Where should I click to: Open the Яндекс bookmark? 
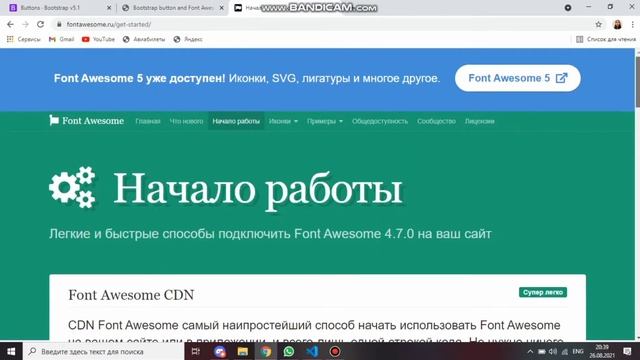tap(188, 39)
